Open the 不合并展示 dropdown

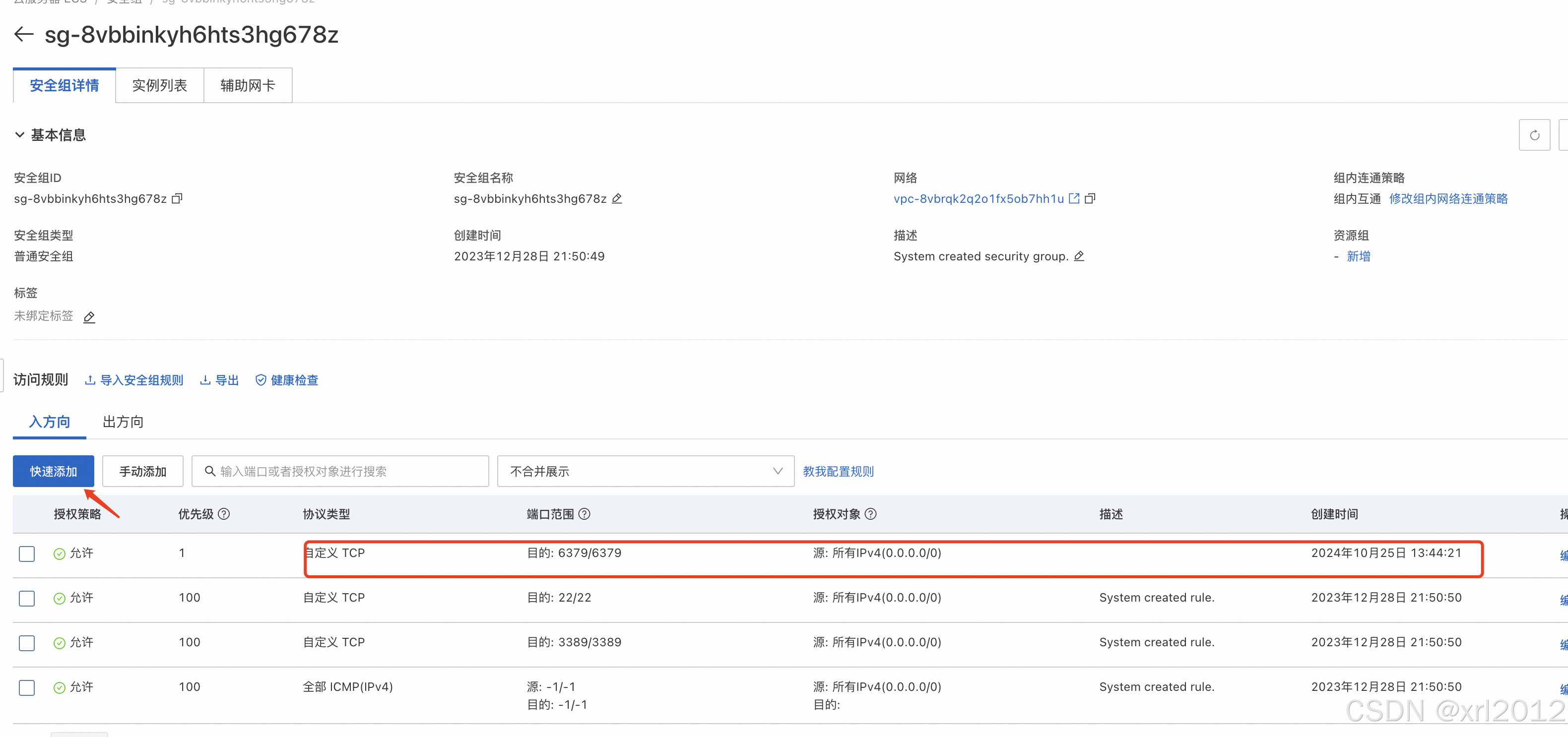(645, 471)
